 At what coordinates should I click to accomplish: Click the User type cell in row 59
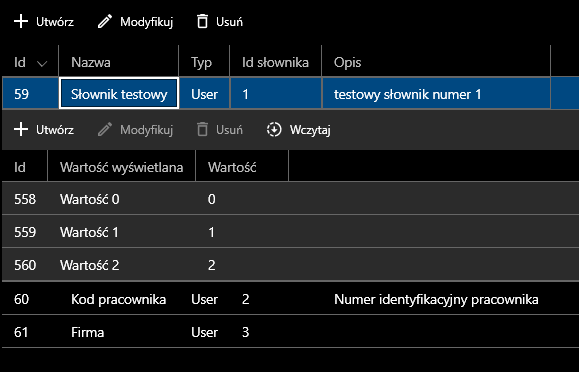coord(204,94)
